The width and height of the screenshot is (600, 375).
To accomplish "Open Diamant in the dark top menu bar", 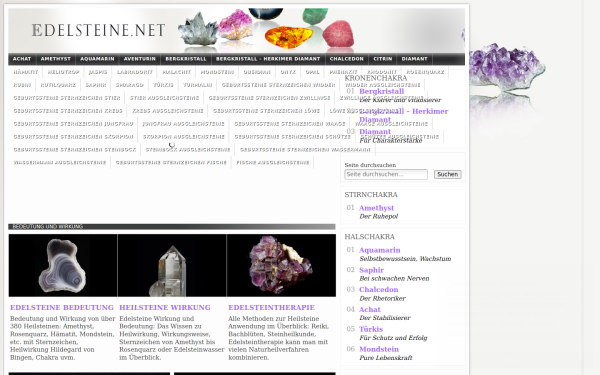I will pyautogui.click(x=414, y=59).
